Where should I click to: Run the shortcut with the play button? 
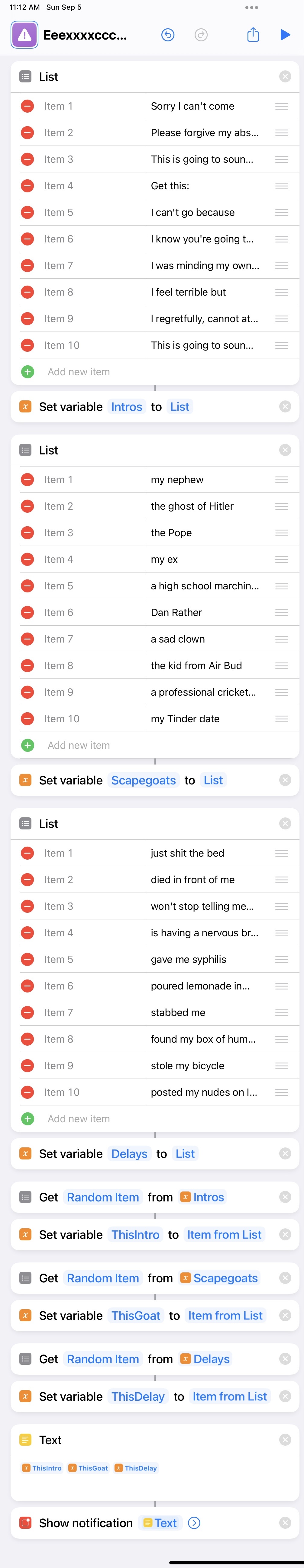click(x=284, y=35)
